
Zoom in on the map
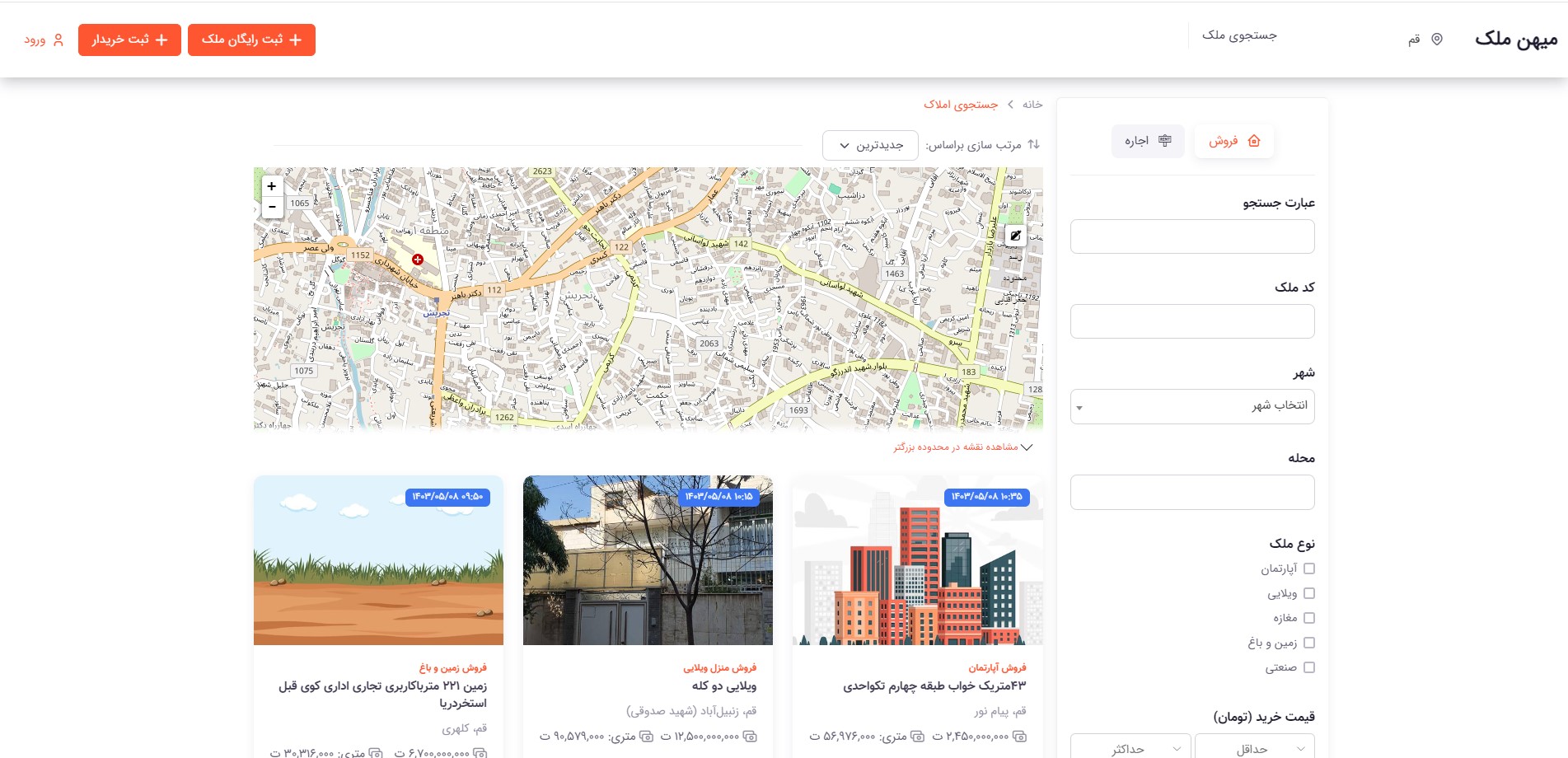[272, 186]
